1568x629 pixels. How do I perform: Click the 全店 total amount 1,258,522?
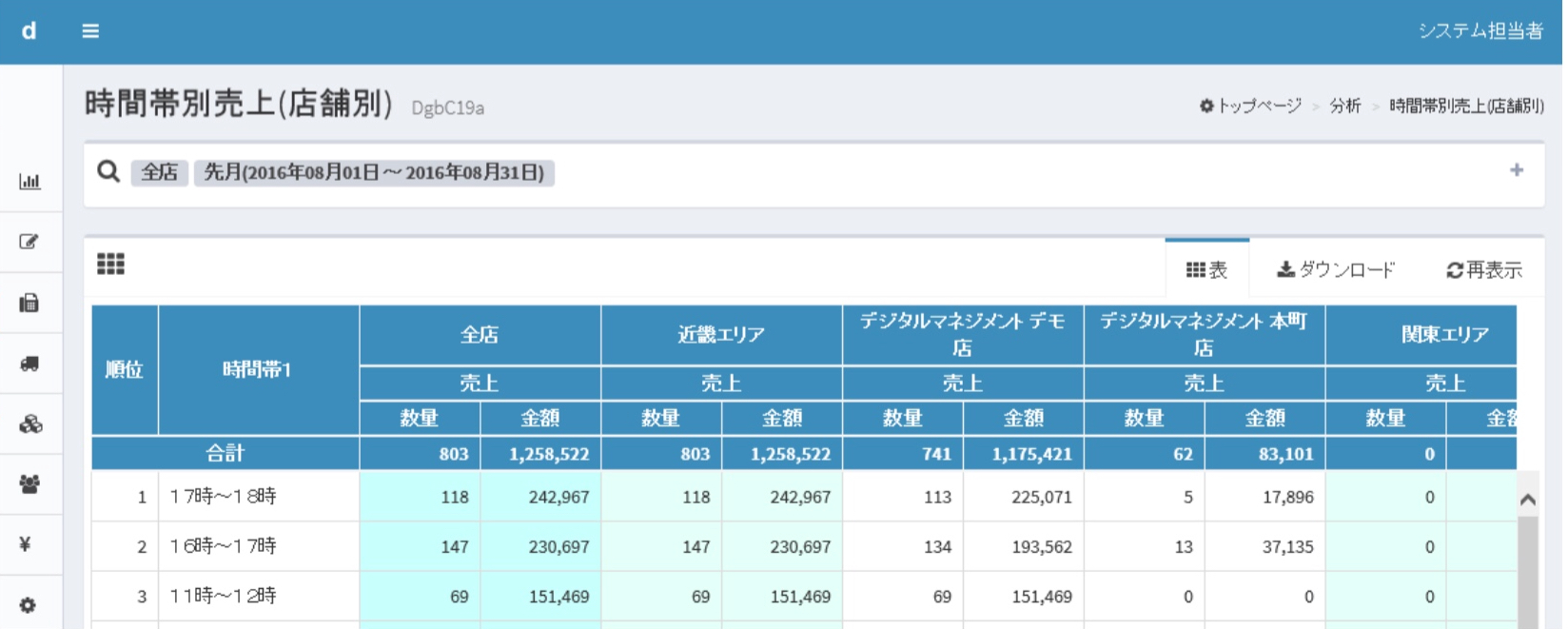[x=548, y=454]
